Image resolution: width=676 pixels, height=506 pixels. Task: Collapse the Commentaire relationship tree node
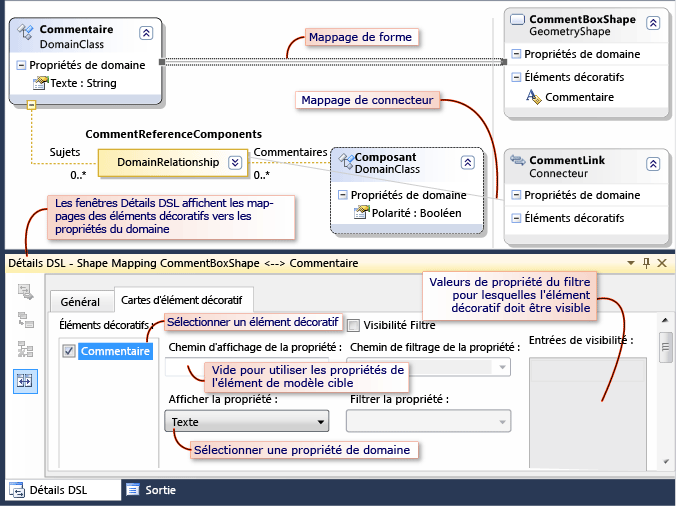[x=31, y=105]
